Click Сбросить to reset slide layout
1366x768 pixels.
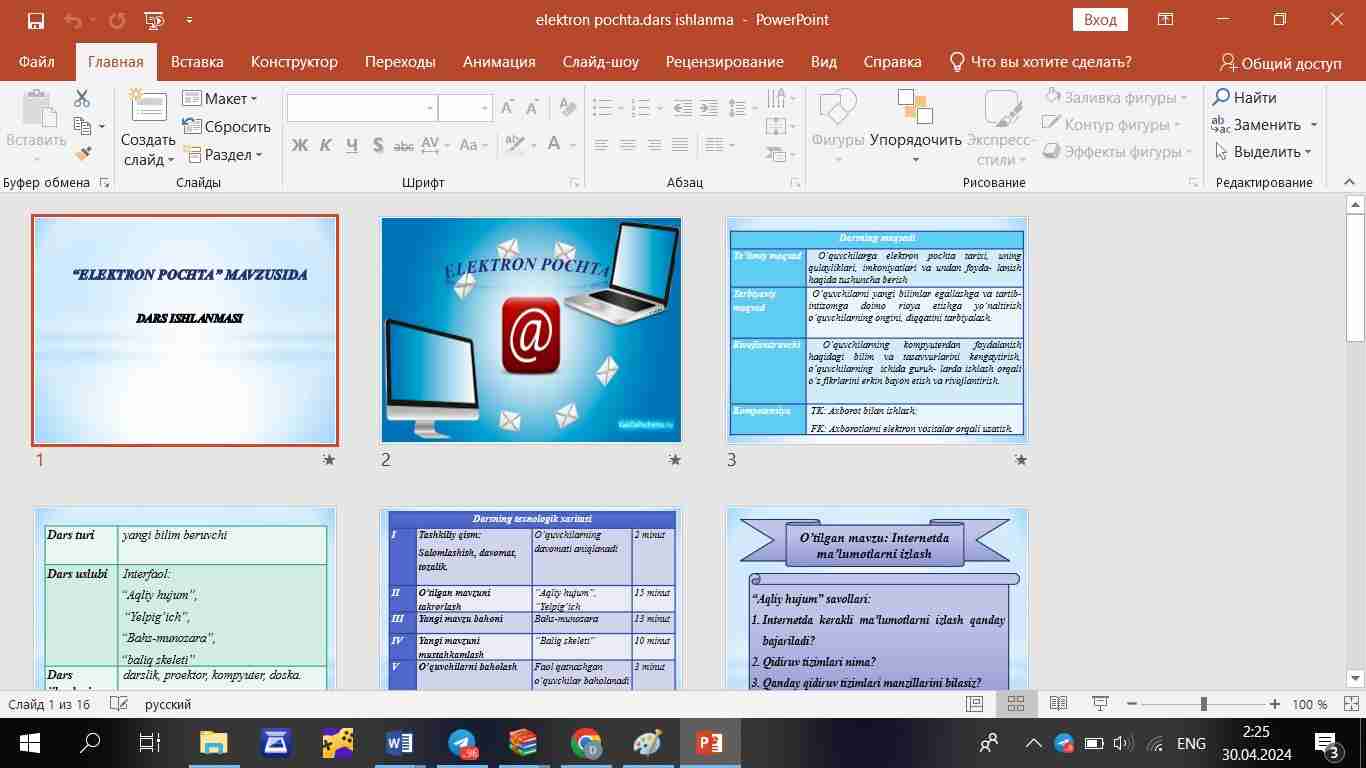226,127
